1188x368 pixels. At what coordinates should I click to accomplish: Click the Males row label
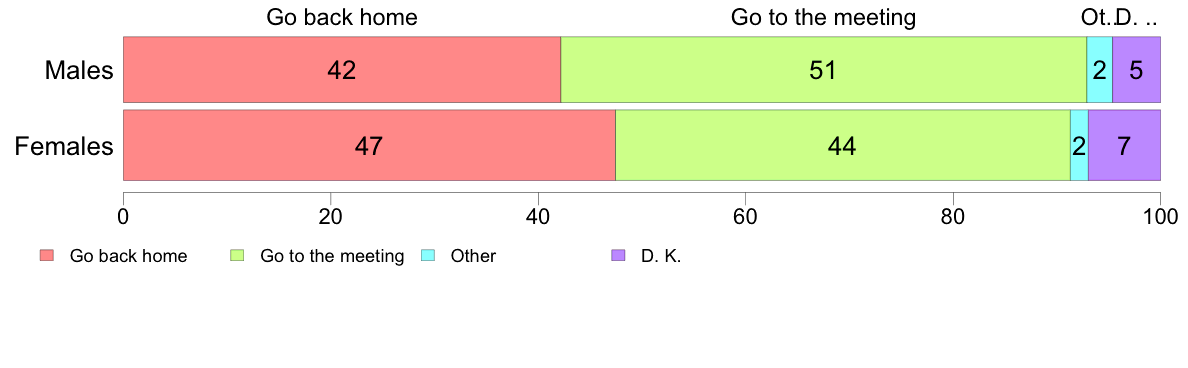[79, 70]
